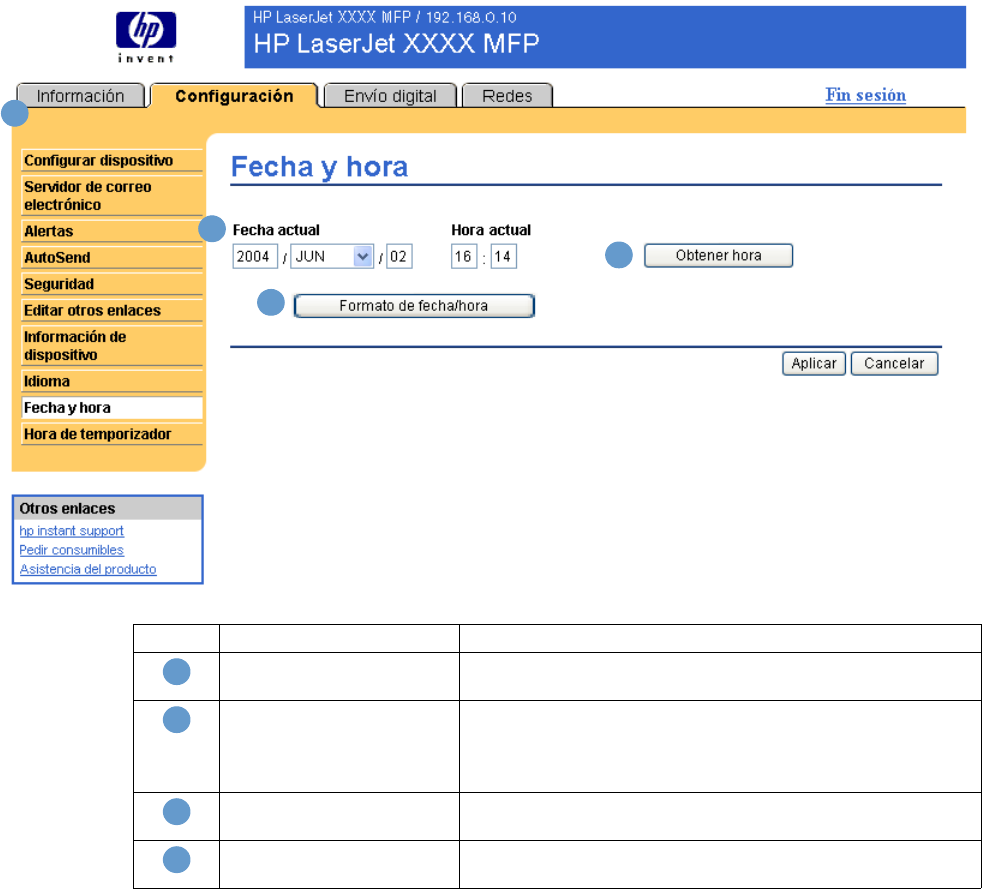Go to Servidor de correo electrónico

[x=112, y=196]
